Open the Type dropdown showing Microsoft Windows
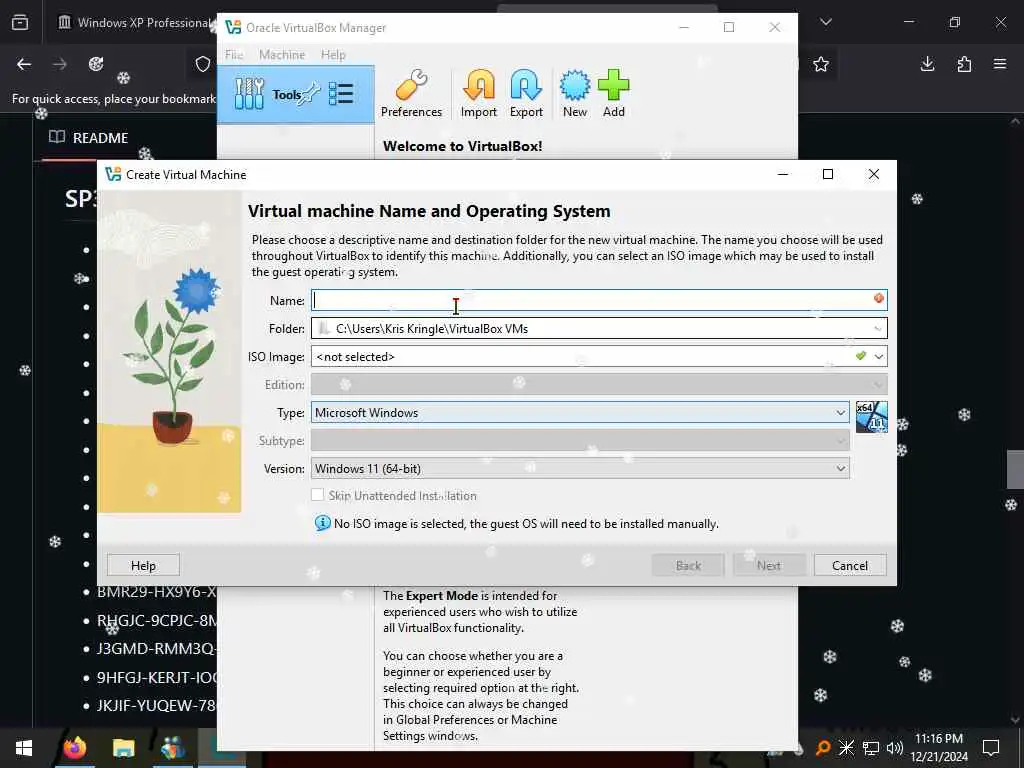The image size is (1024, 768). pos(580,413)
